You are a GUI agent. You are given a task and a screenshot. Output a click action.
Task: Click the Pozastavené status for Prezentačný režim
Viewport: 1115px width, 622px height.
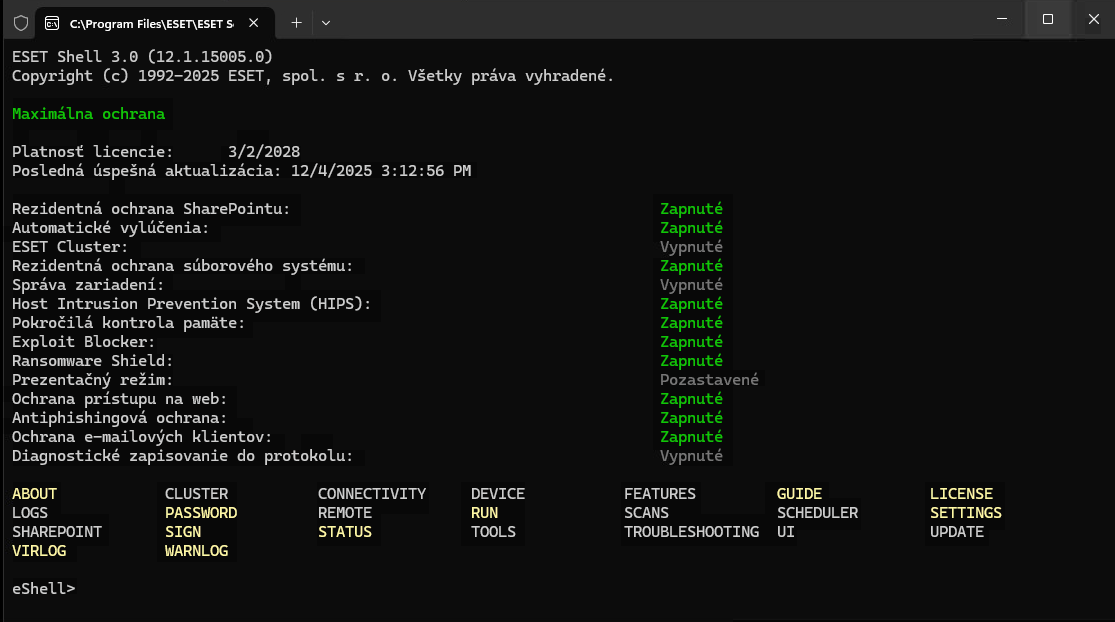coord(709,380)
